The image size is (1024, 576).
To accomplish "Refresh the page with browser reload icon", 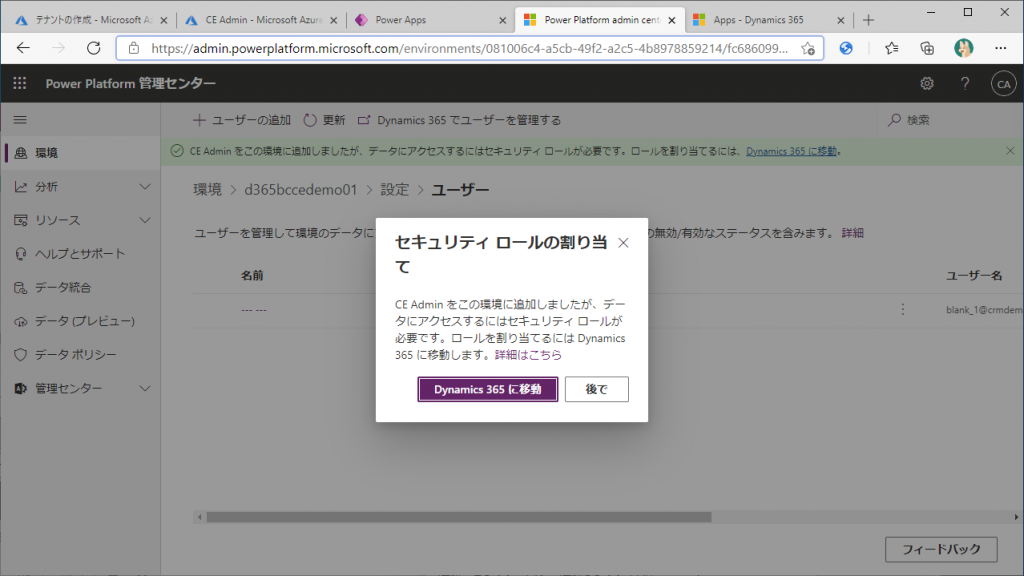I will (94, 48).
